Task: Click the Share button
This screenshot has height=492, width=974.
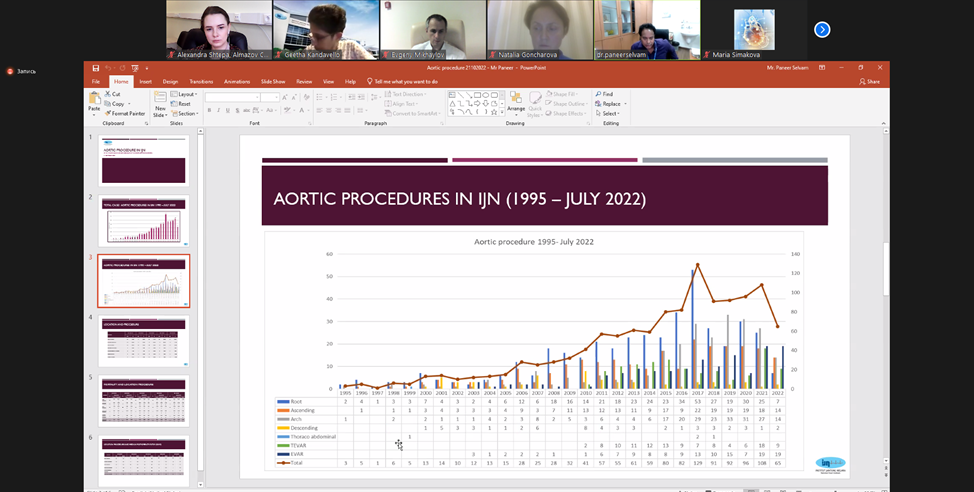Action: click(869, 81)
